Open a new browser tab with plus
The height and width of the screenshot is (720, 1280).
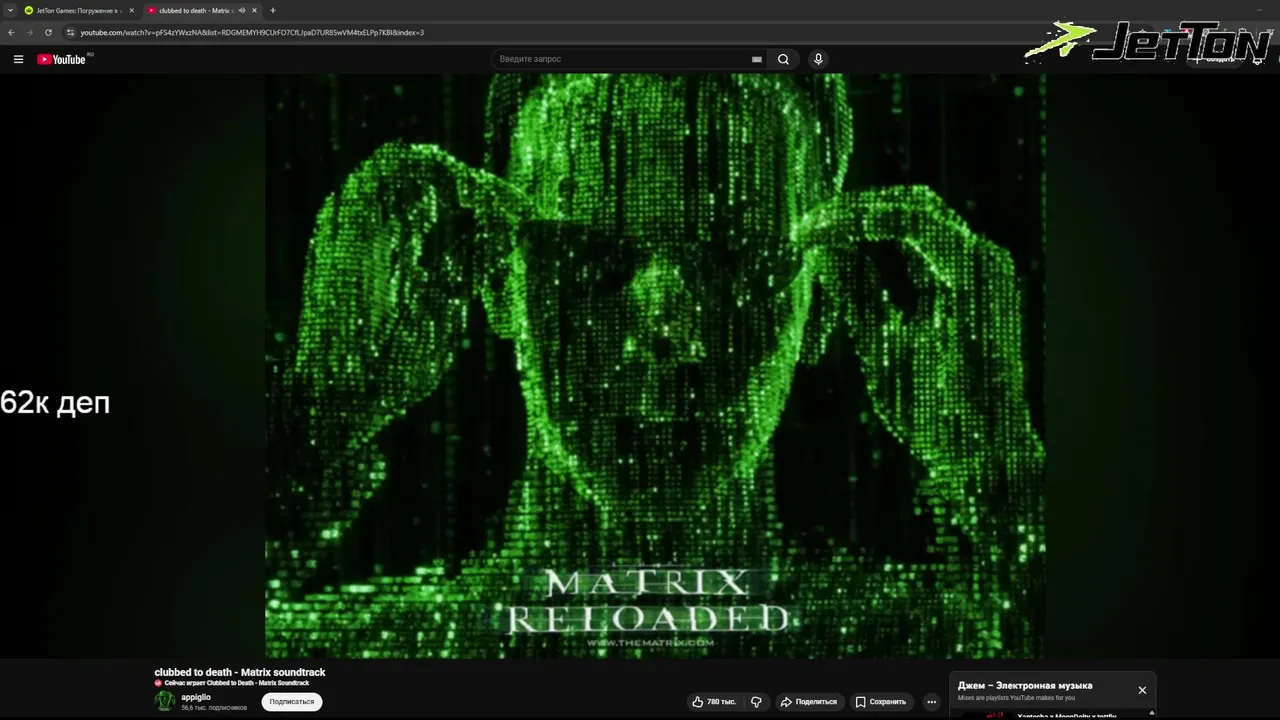click(x=272, y=10)
